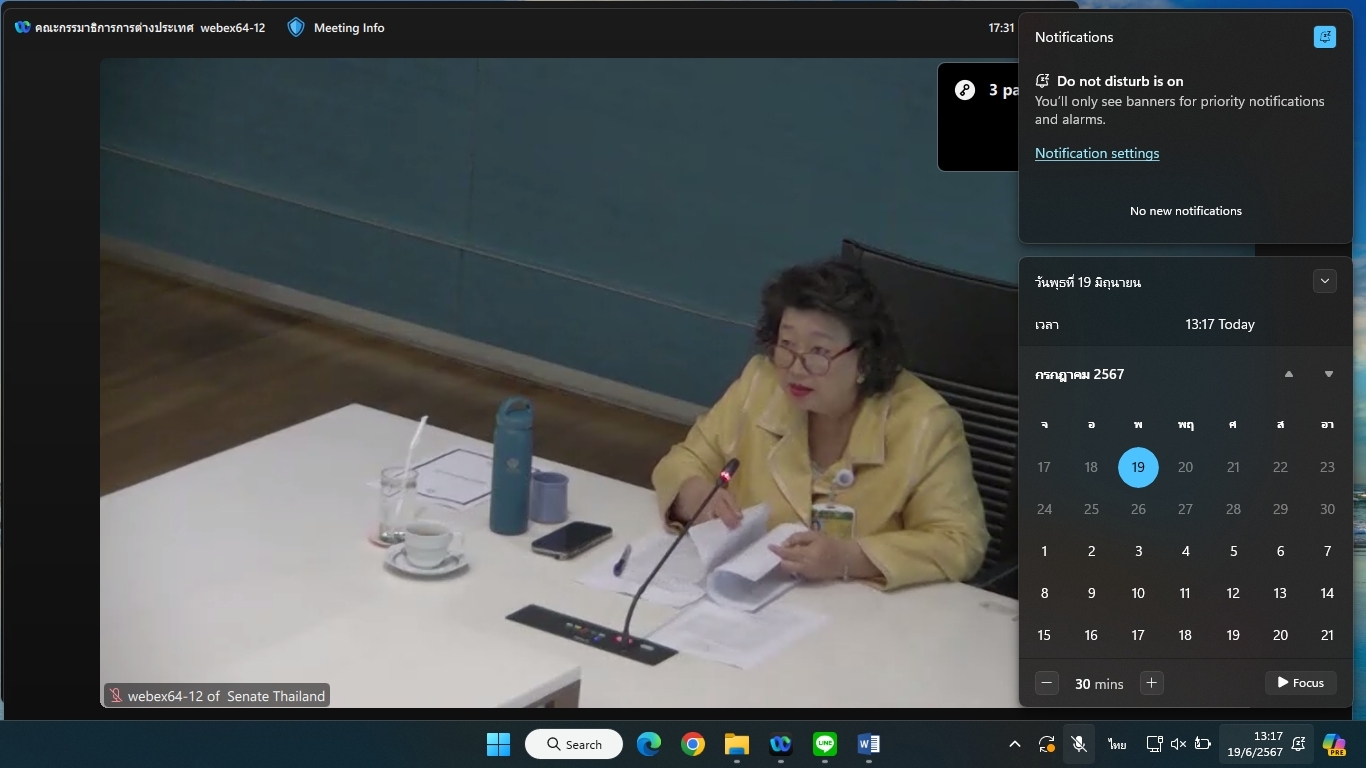
Task: Select date 10 in the calendar
Action: click(1138, 593)
